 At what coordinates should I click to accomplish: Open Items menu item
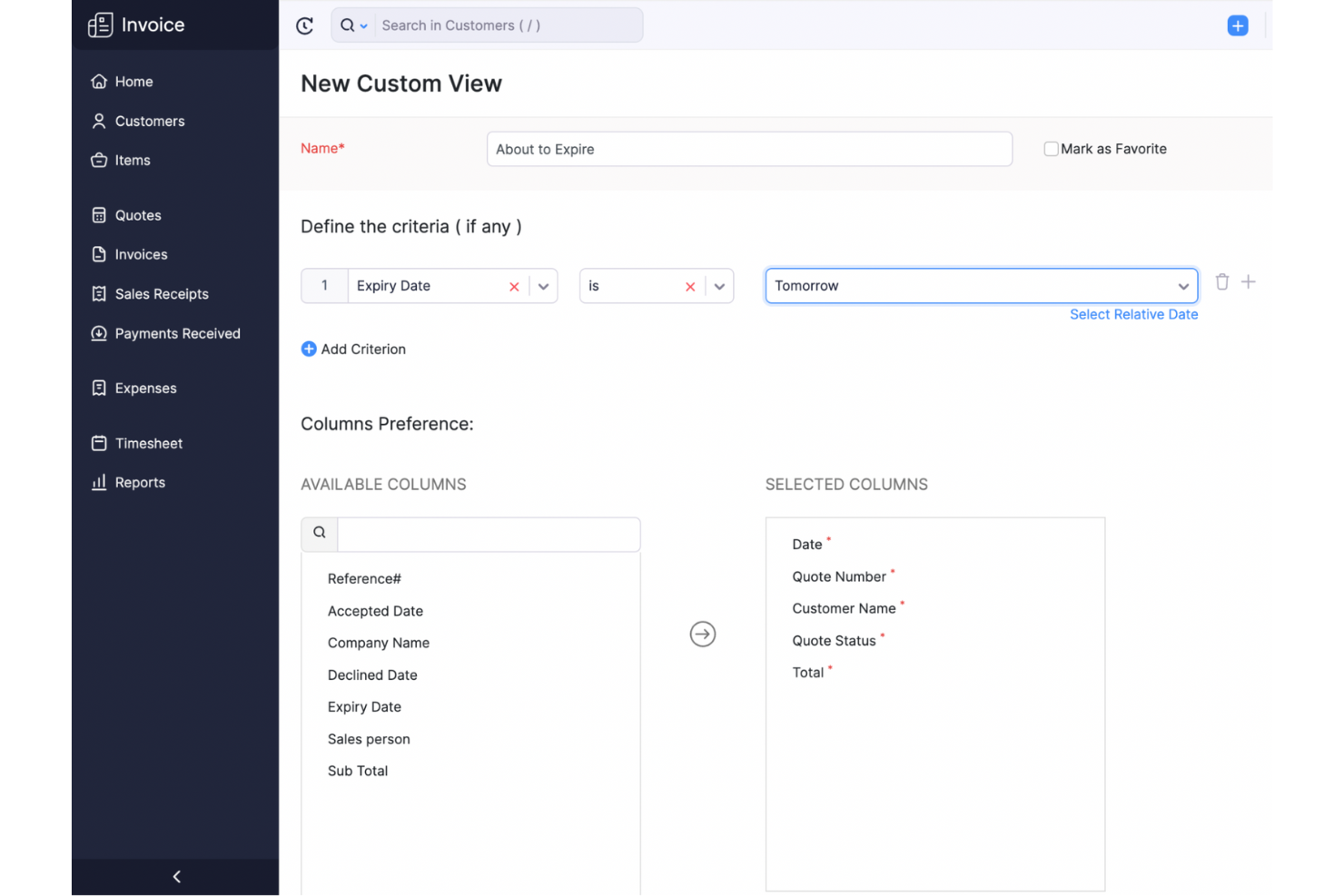click(x=133, y=160)
